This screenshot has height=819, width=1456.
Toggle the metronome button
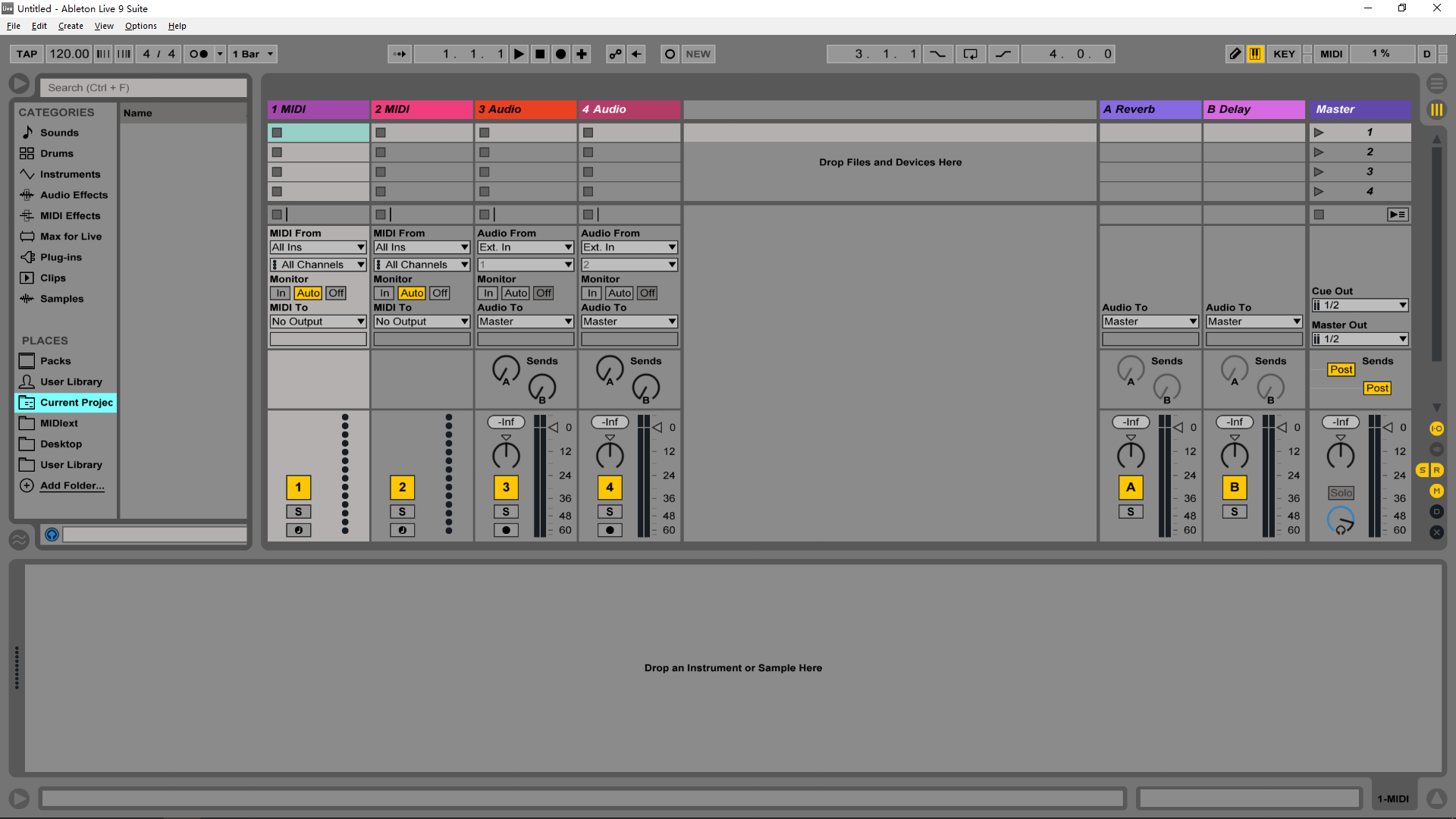point(199,54)
